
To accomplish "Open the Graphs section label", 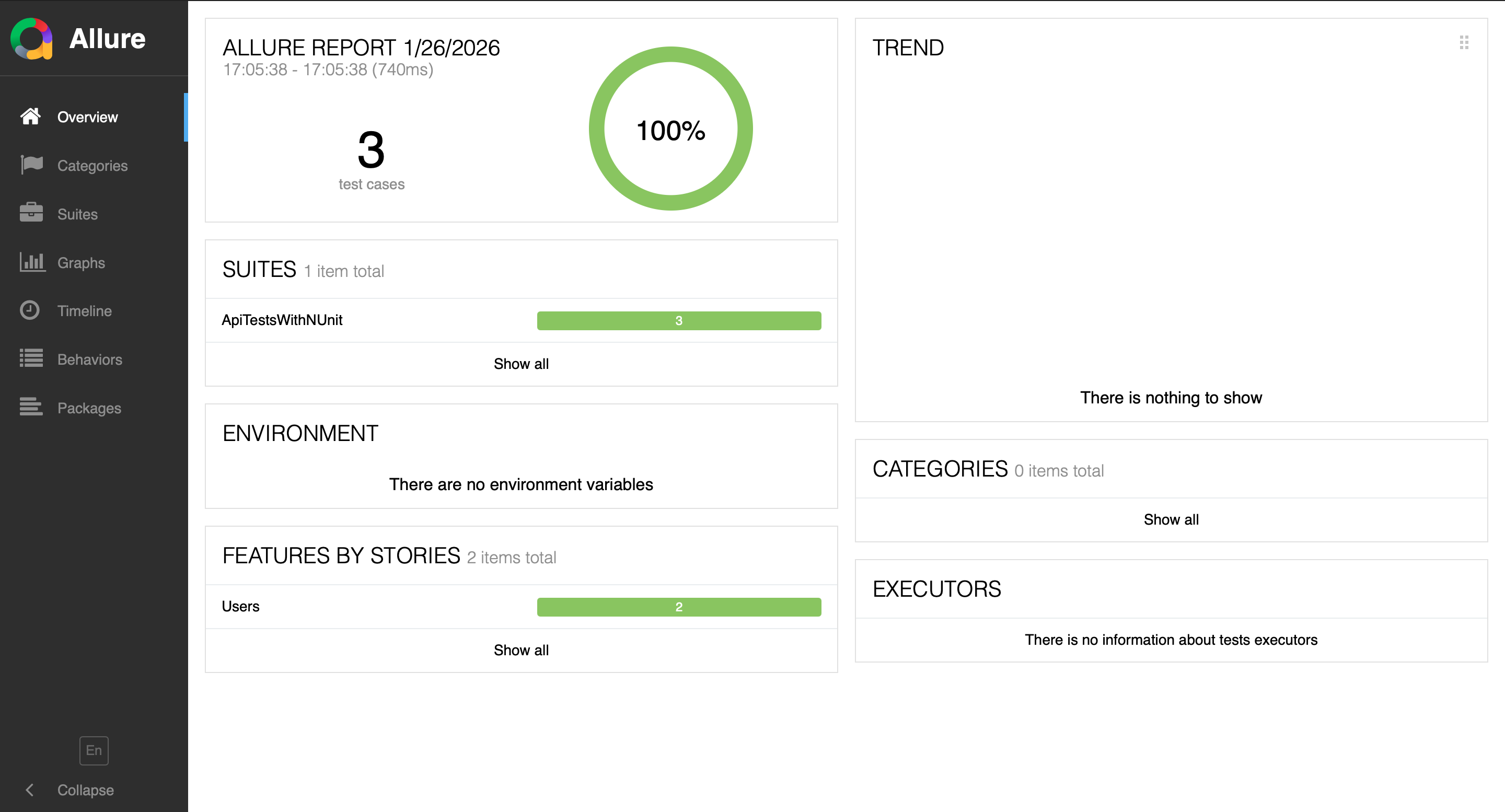I will click(x=81, y=262).
